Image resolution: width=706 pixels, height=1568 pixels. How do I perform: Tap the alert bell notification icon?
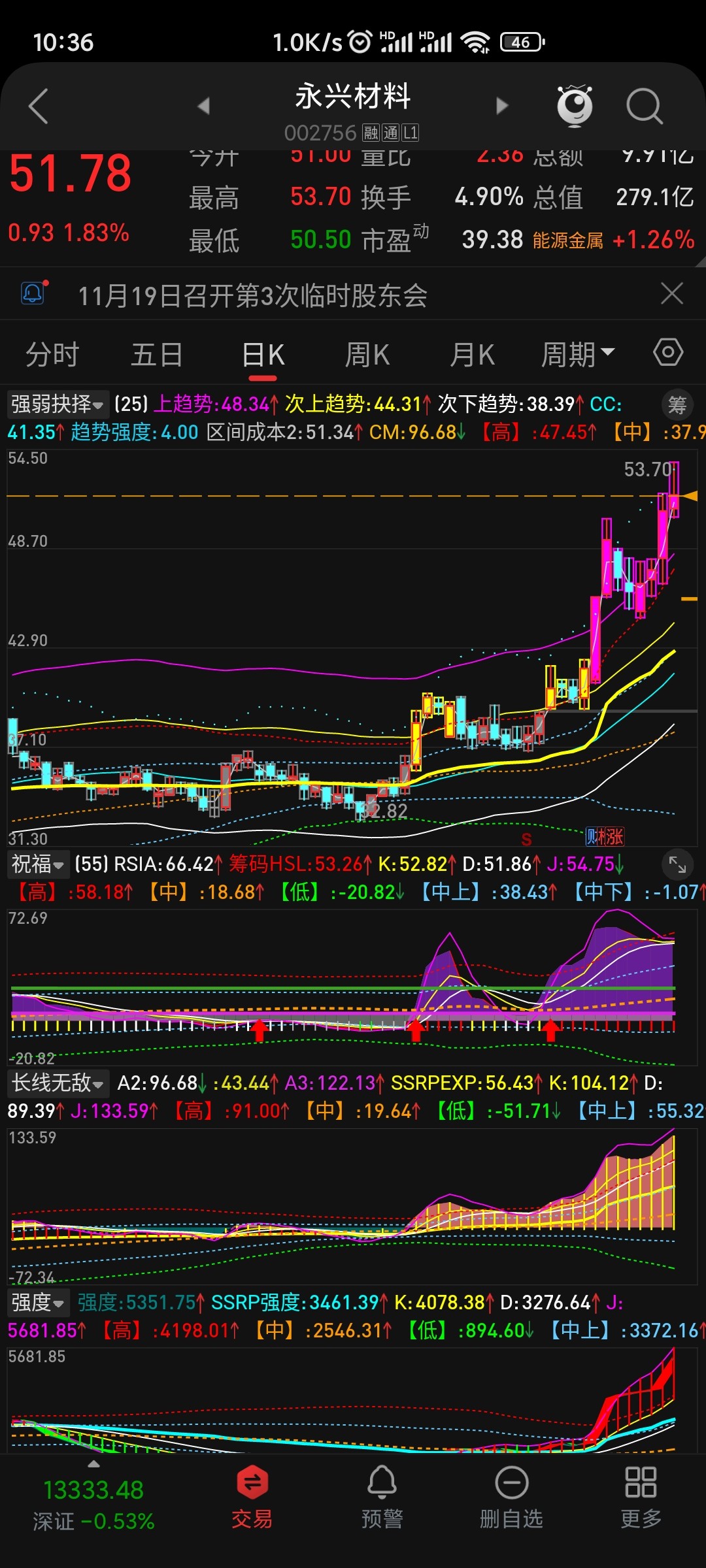pos(34,292)
